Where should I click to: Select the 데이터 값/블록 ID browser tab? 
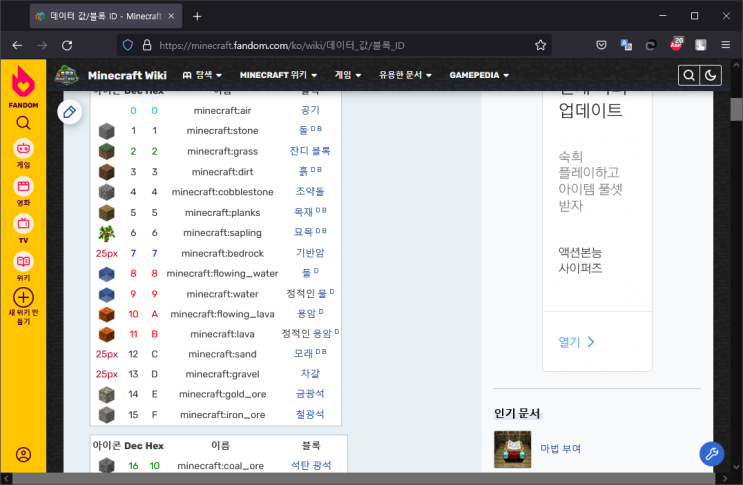106,17
